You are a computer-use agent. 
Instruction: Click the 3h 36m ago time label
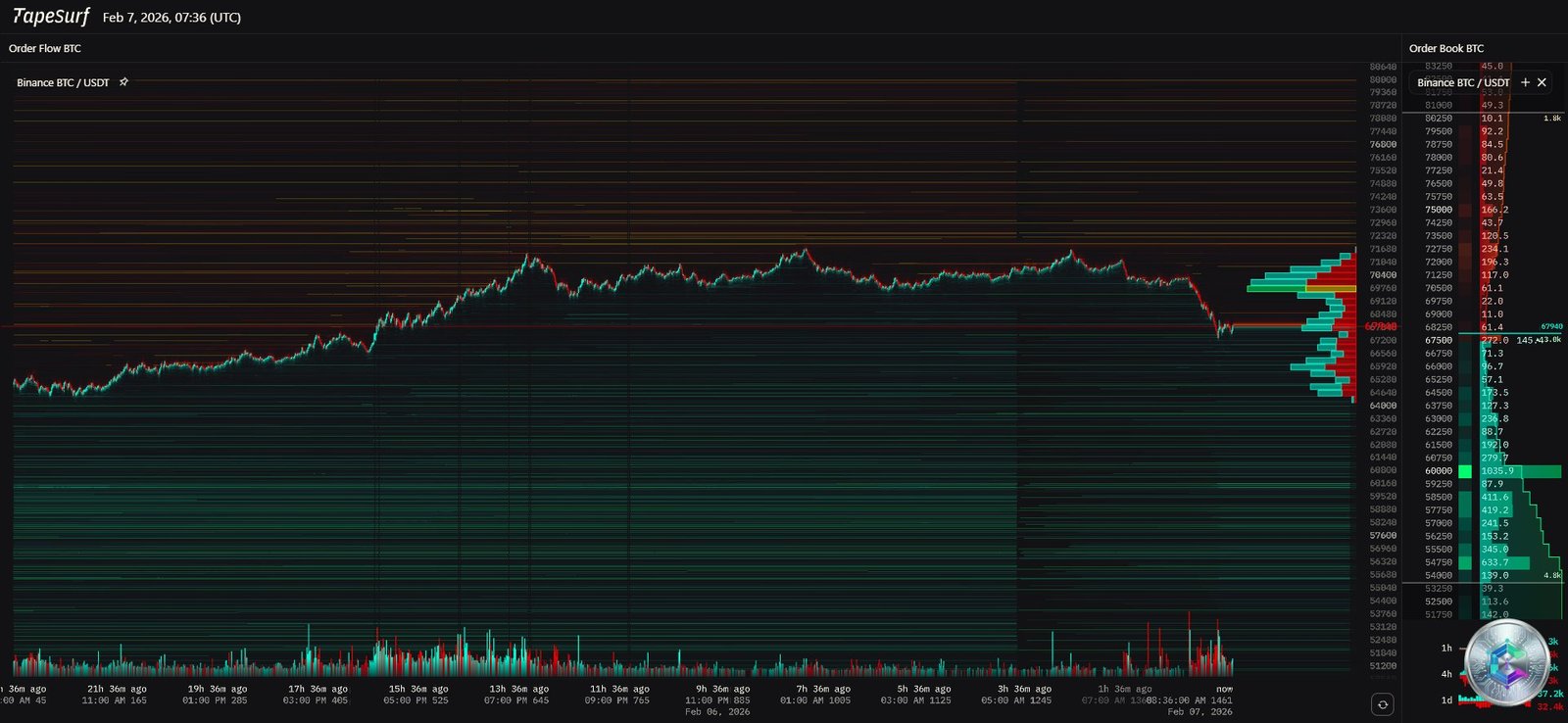click(x=1024, y=689)
